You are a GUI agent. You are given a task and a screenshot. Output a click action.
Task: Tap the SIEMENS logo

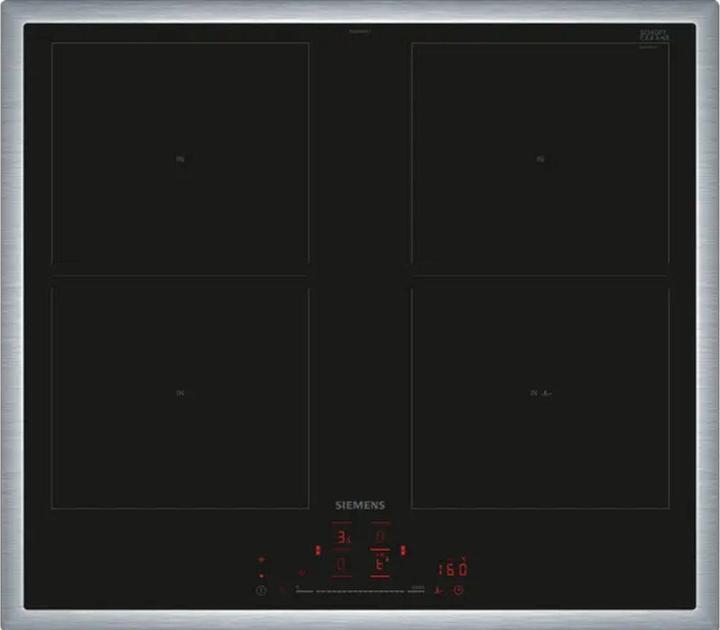coord(360,505)
